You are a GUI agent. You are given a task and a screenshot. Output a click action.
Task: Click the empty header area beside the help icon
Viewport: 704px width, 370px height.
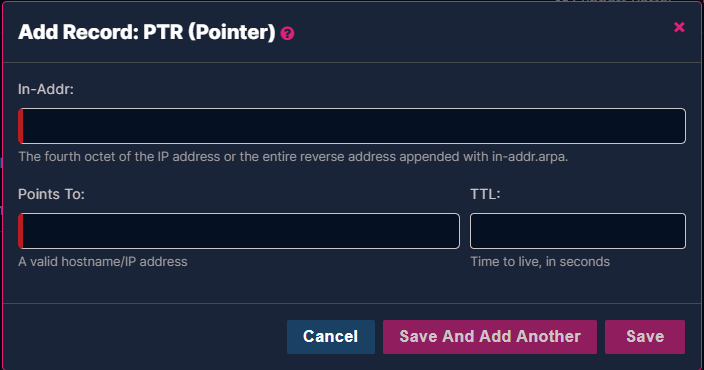tap(480, 32)
